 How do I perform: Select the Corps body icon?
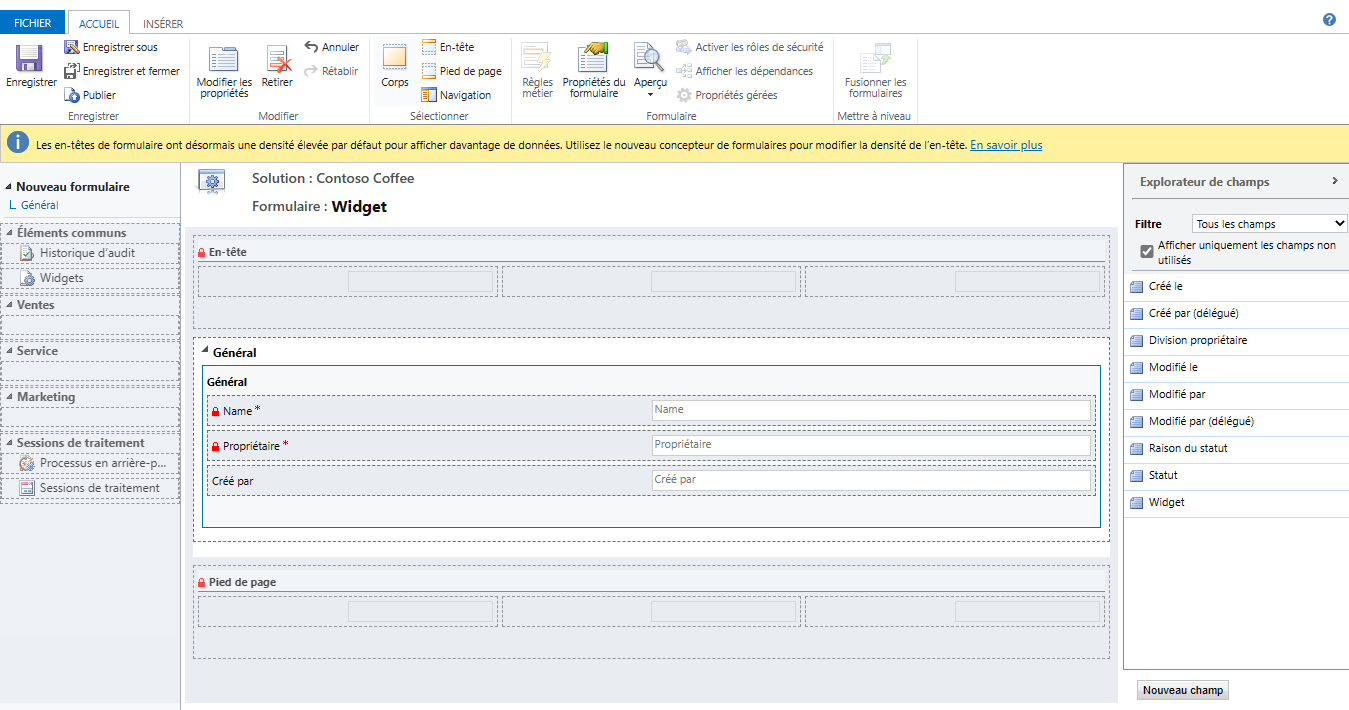pos(395,58)
